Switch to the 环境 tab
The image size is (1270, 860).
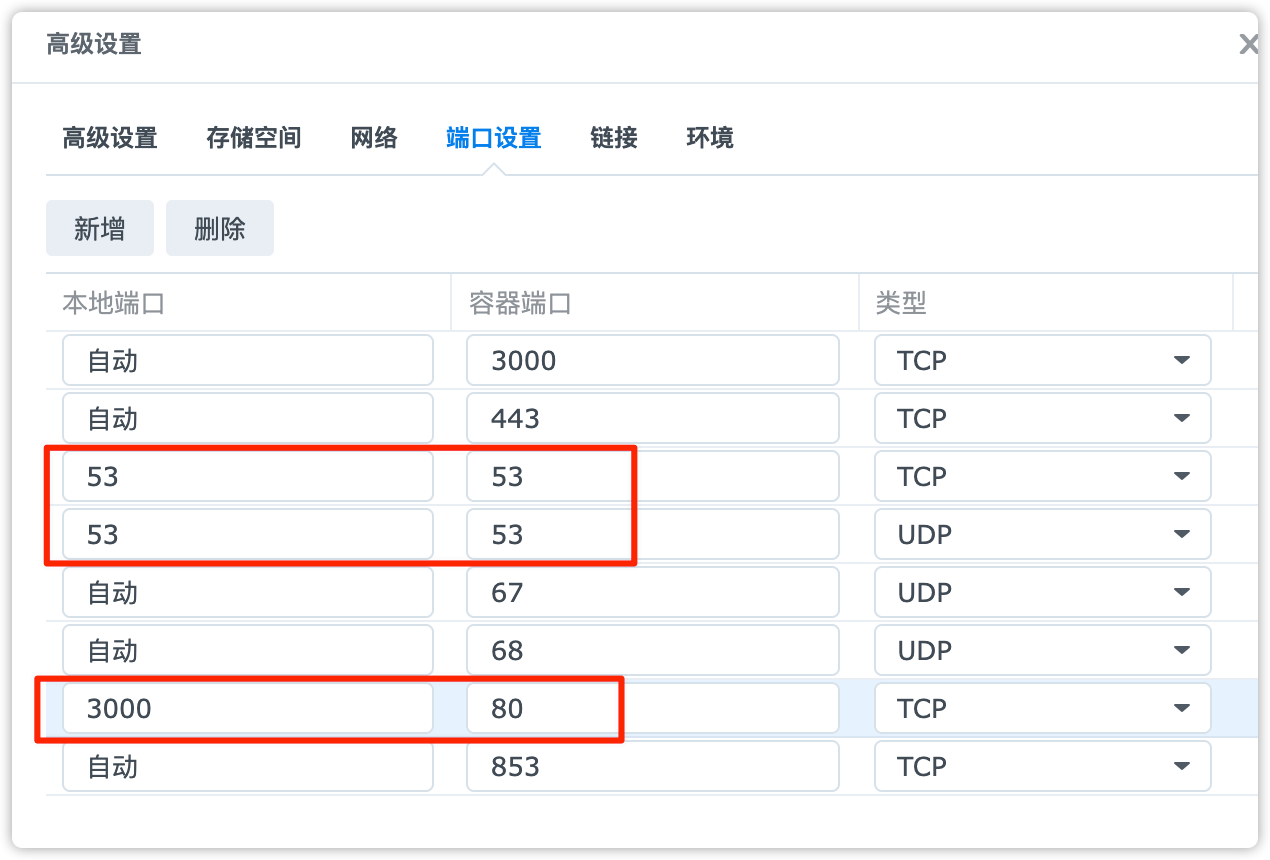coord(709,138)
